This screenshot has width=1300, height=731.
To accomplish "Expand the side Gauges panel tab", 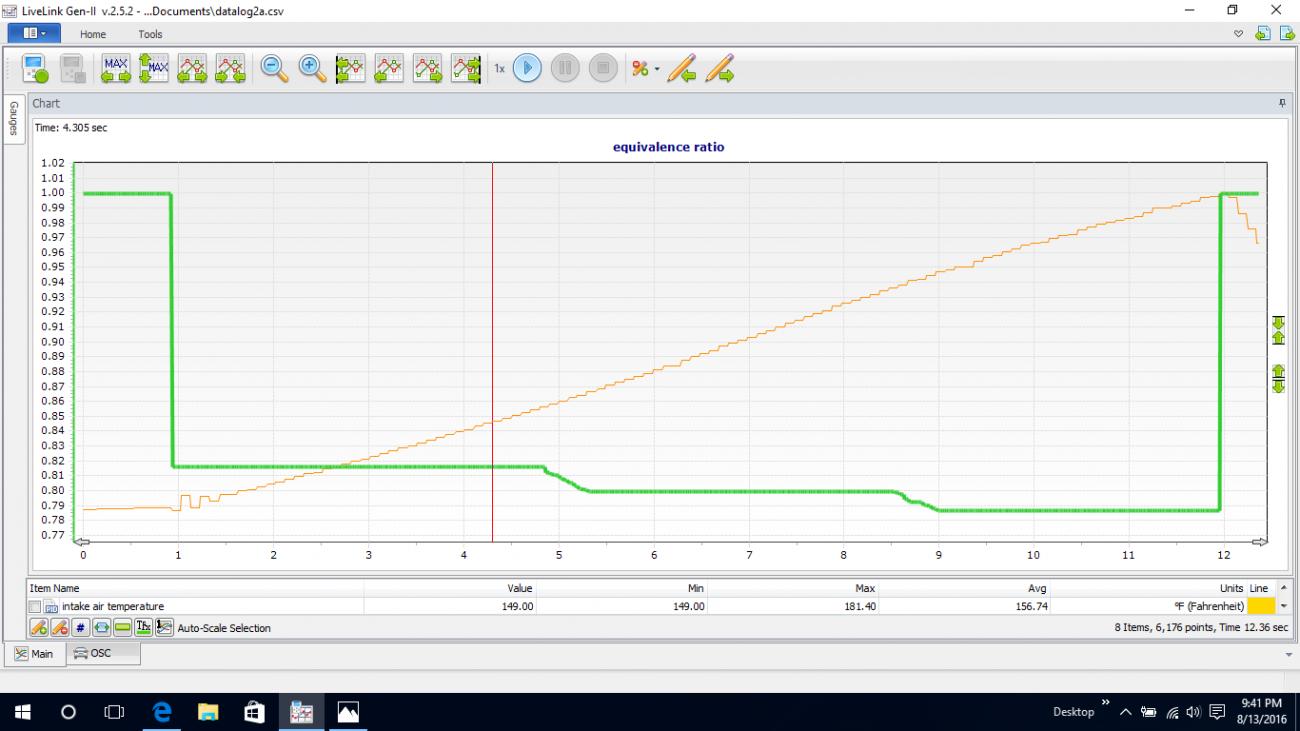I will 13,119.
